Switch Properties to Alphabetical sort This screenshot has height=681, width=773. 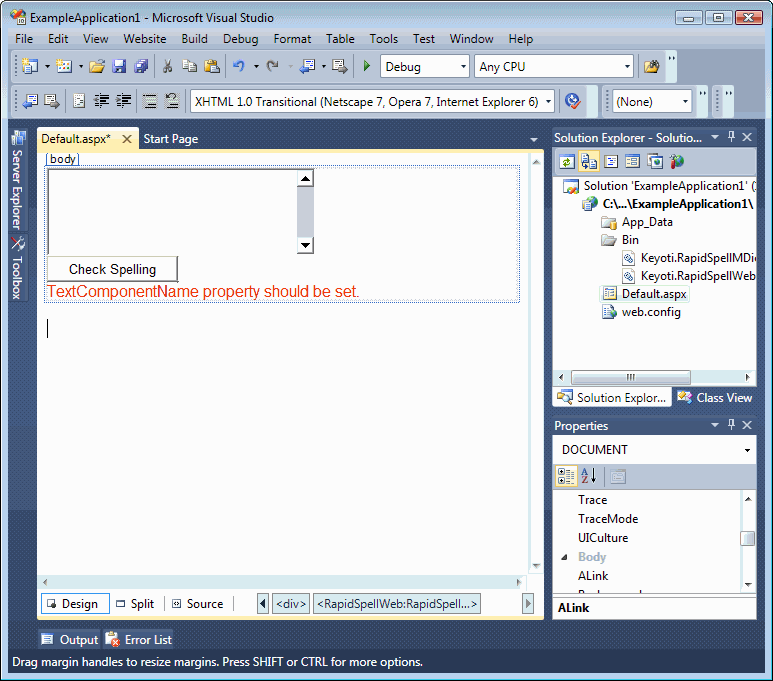point(589,476)
